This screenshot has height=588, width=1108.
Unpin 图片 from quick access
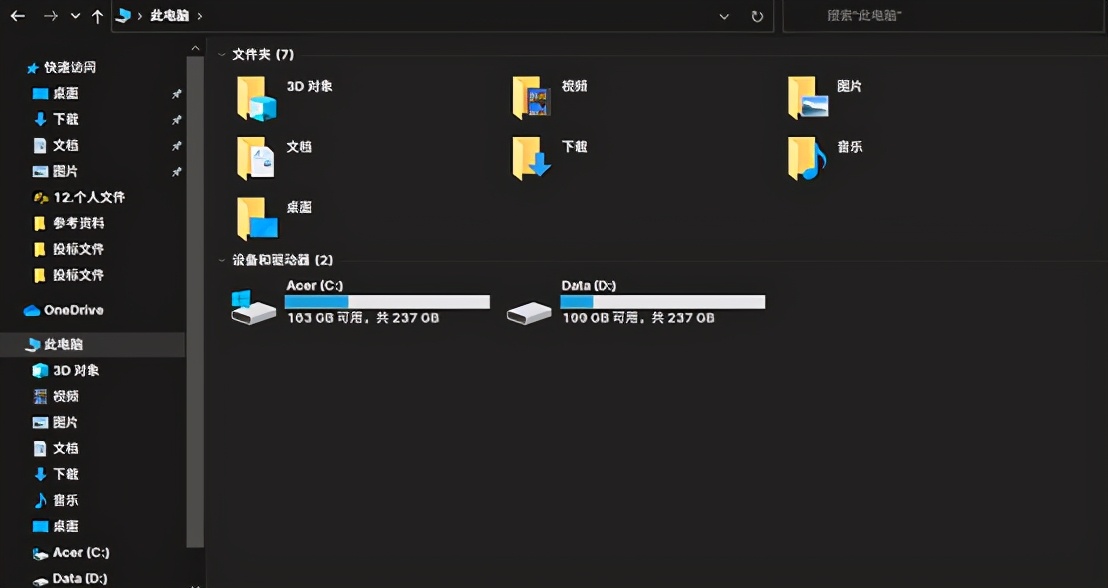[176, 171]
